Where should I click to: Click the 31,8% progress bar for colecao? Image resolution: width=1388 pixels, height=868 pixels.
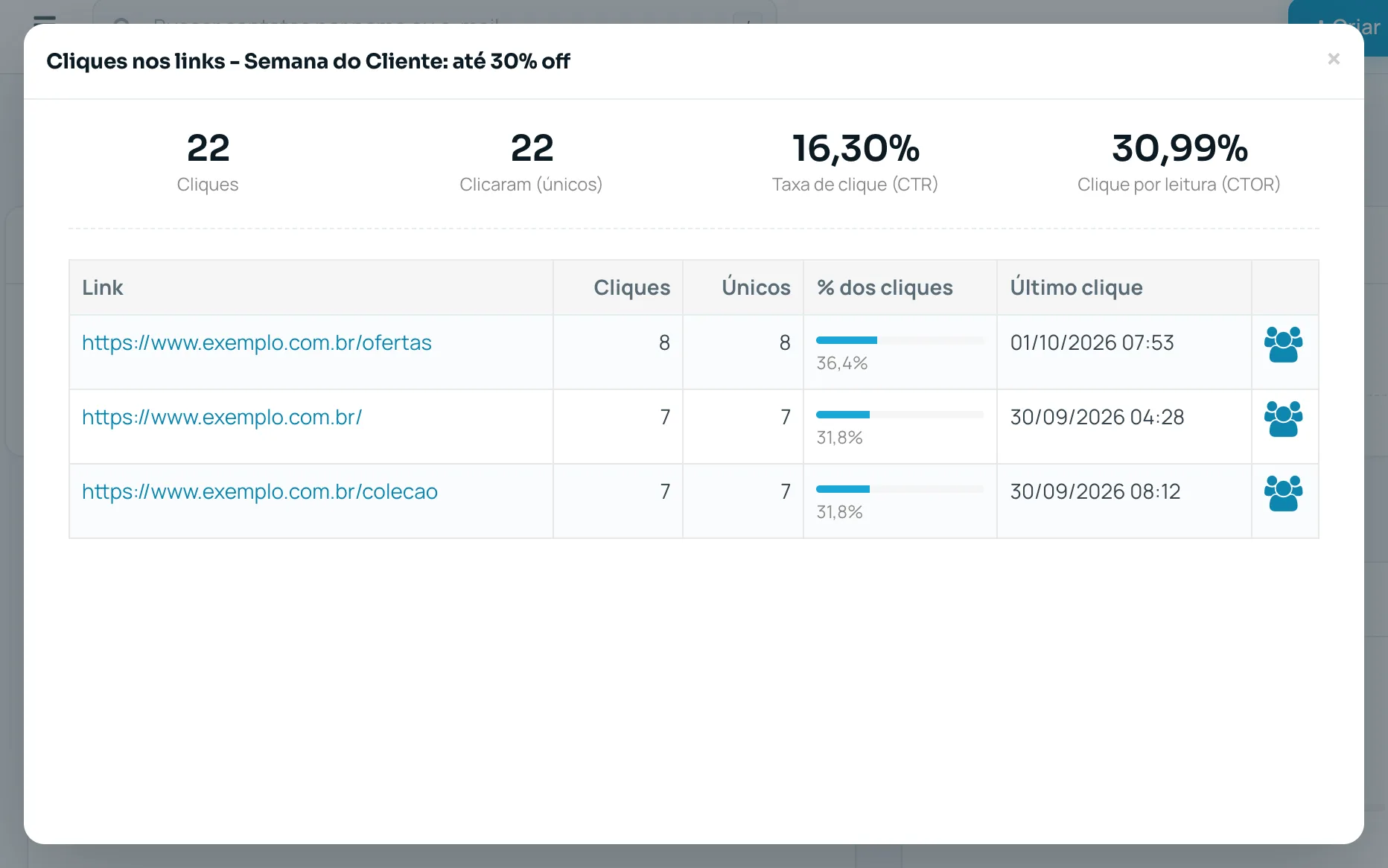[x=900, y=489]
